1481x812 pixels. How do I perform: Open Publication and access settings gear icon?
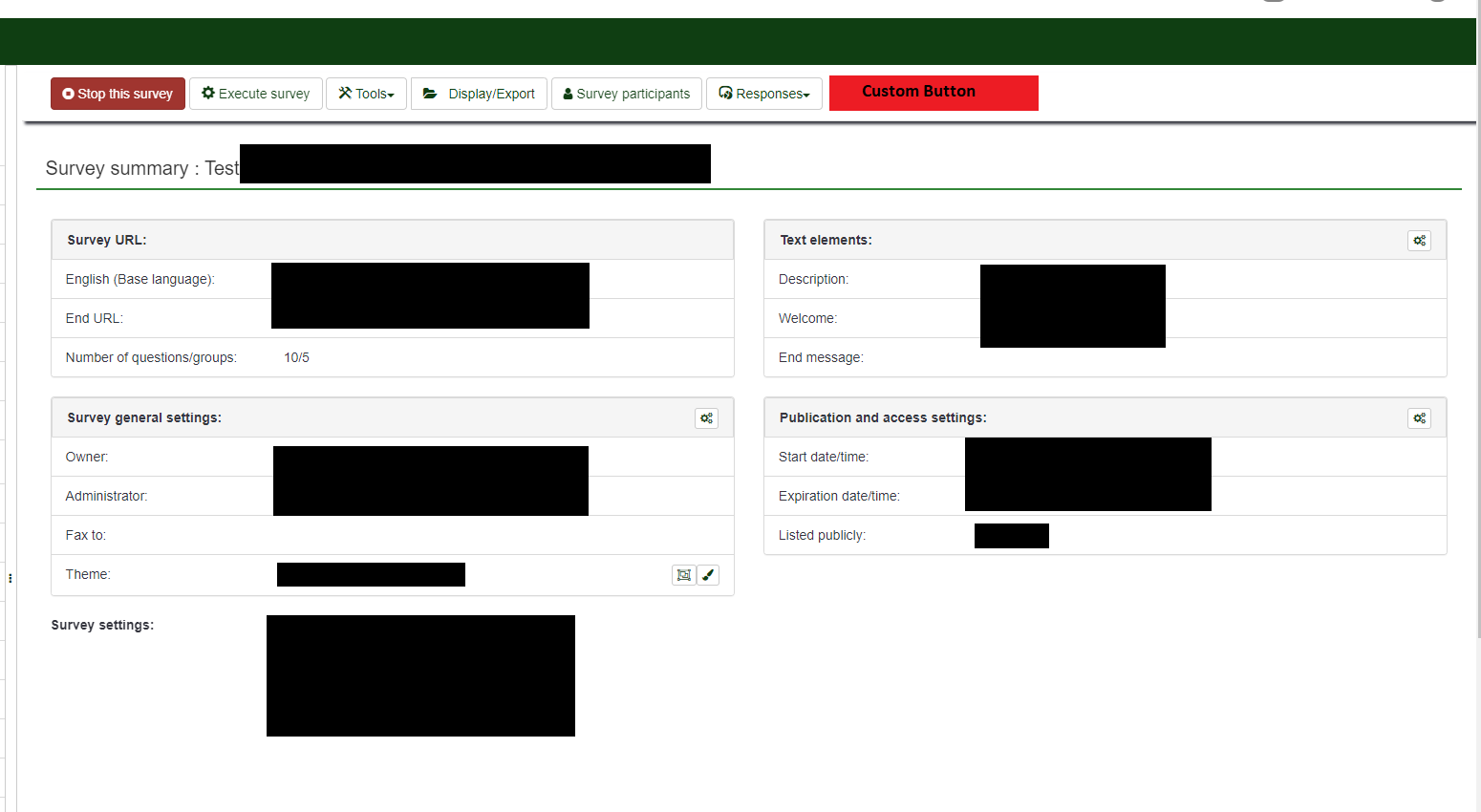tap(1419, 418)
